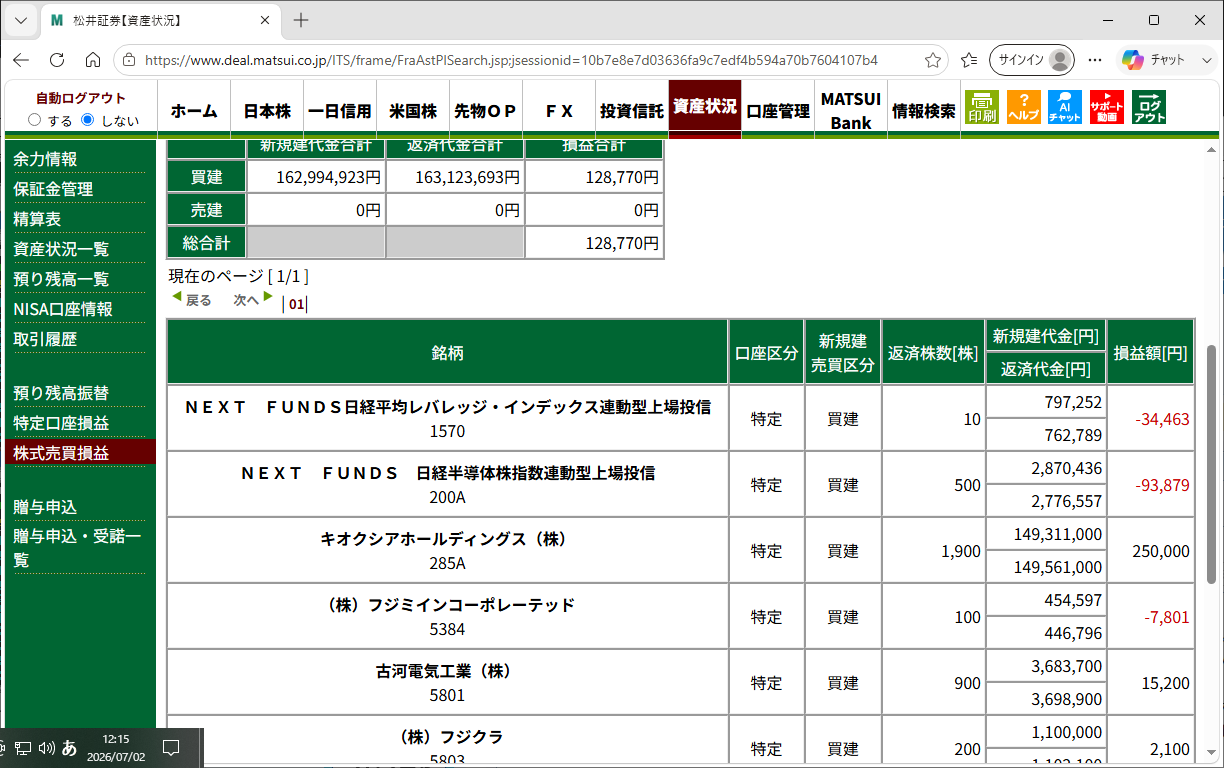Screen dimensions: 1224x768
Task: Click the 印刷 print icon
Action: pos(982,106)
